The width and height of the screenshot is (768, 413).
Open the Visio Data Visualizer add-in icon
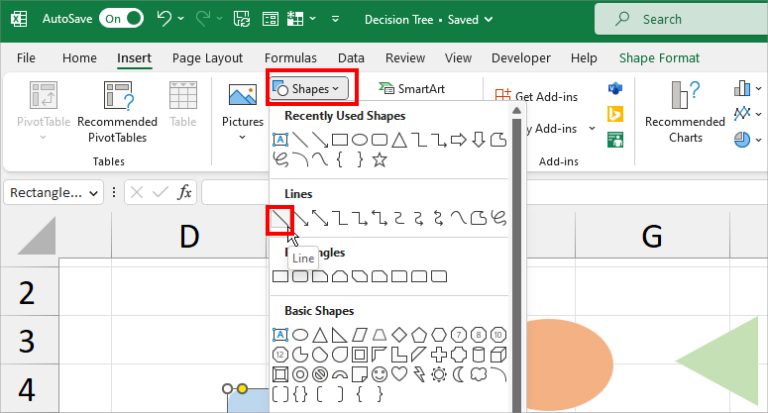pos(615,89)
